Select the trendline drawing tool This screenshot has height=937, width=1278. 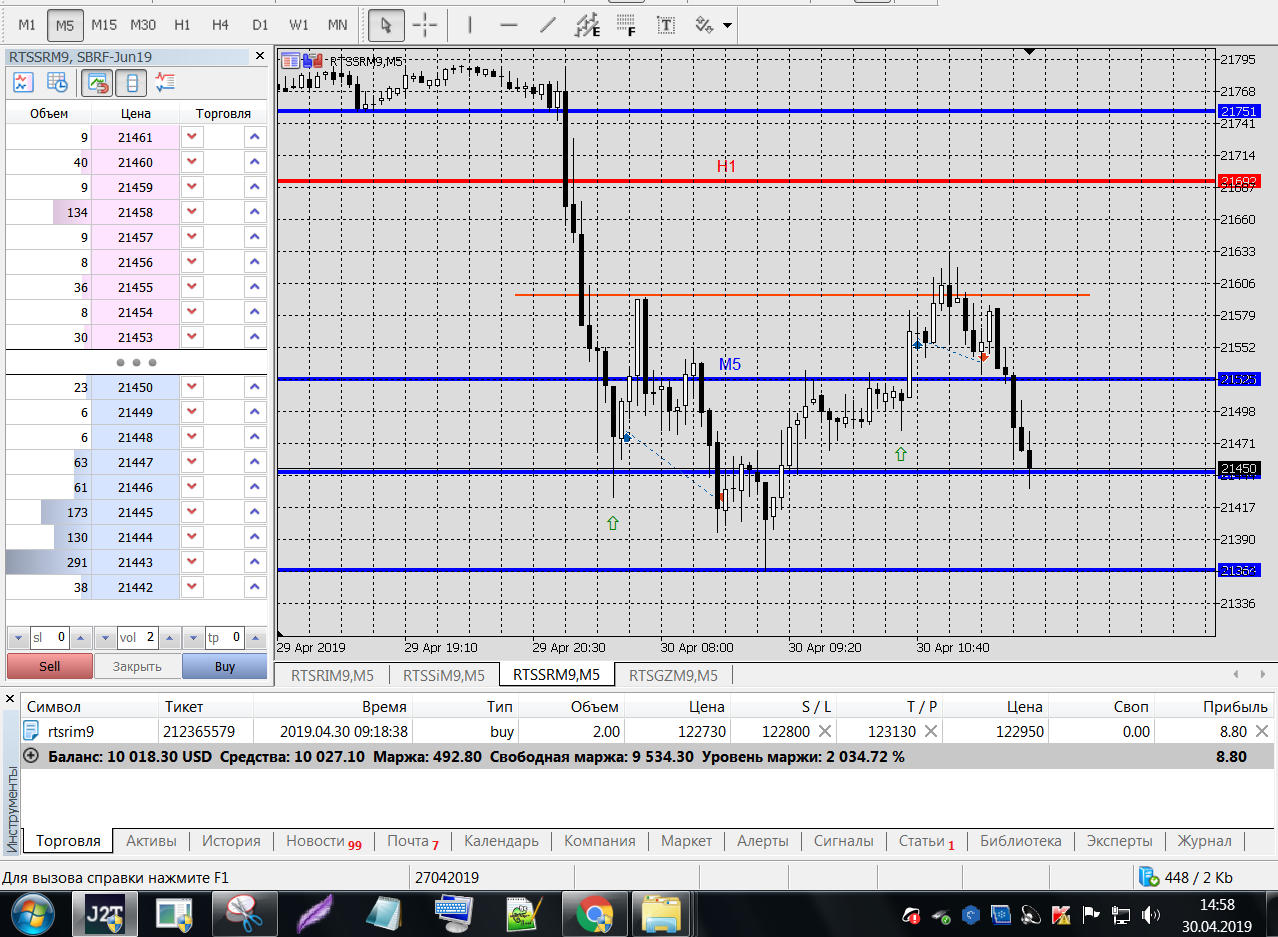pos(547,24)
